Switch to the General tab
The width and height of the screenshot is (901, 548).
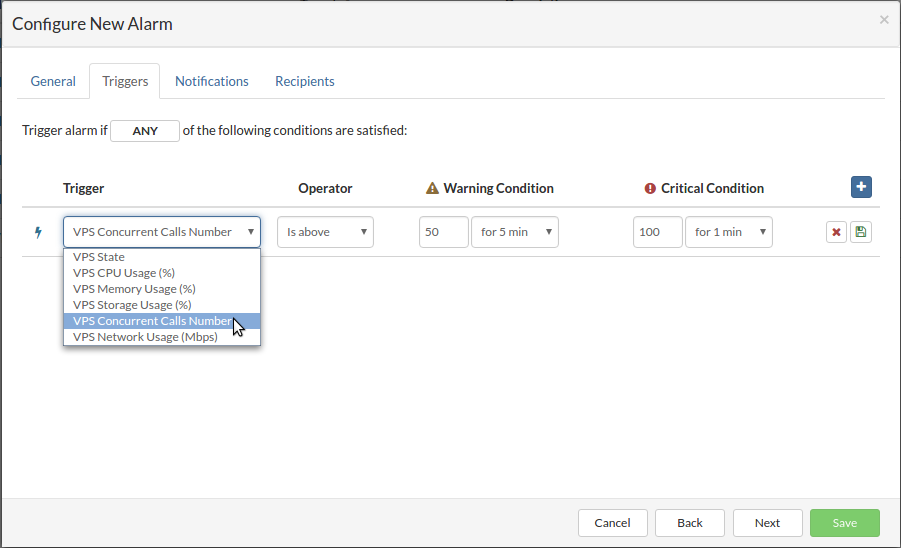click(53, 81)
